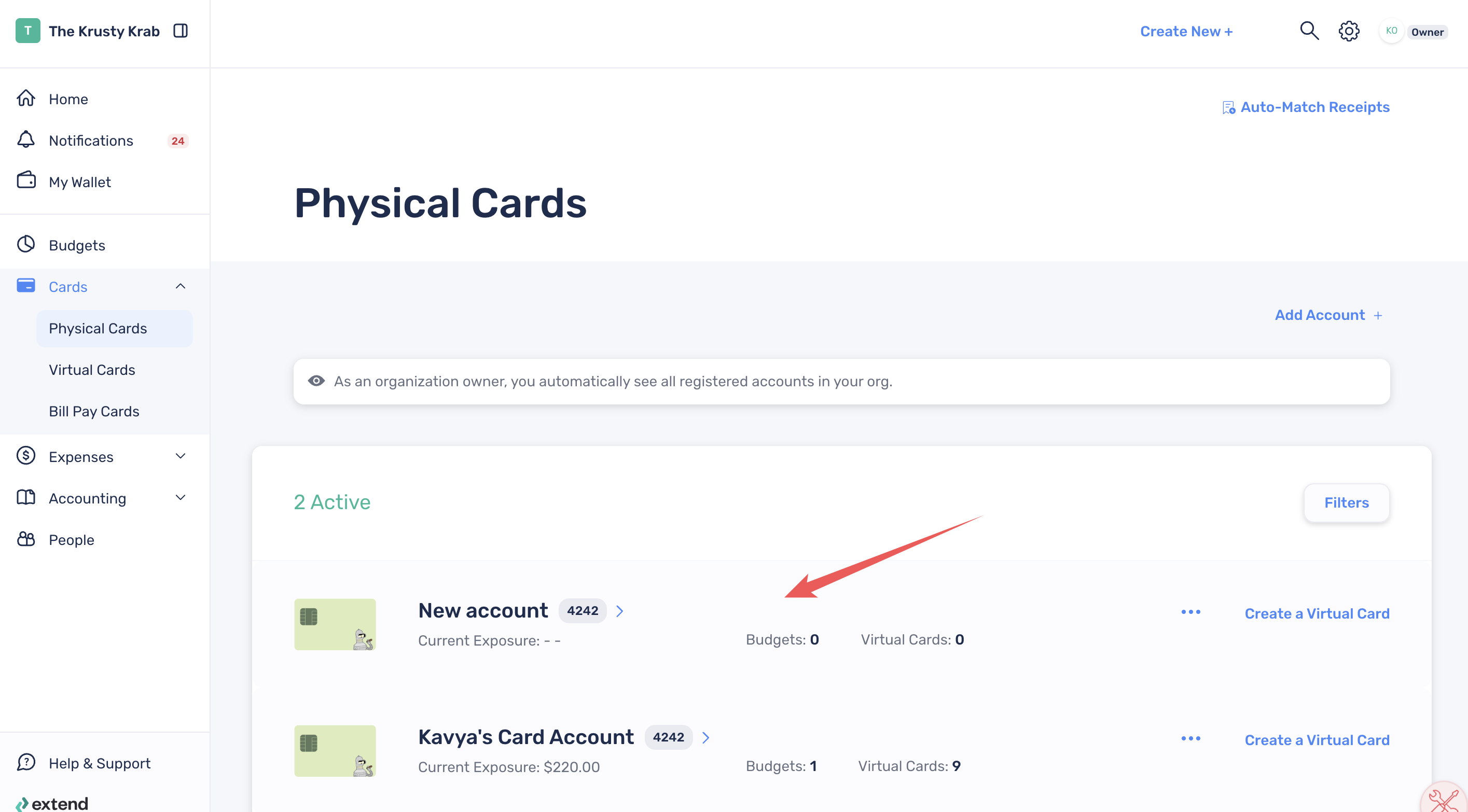Screen dimensions: 1468x812
Task: Click the Notifications bell icon
Action: [25, 139]
